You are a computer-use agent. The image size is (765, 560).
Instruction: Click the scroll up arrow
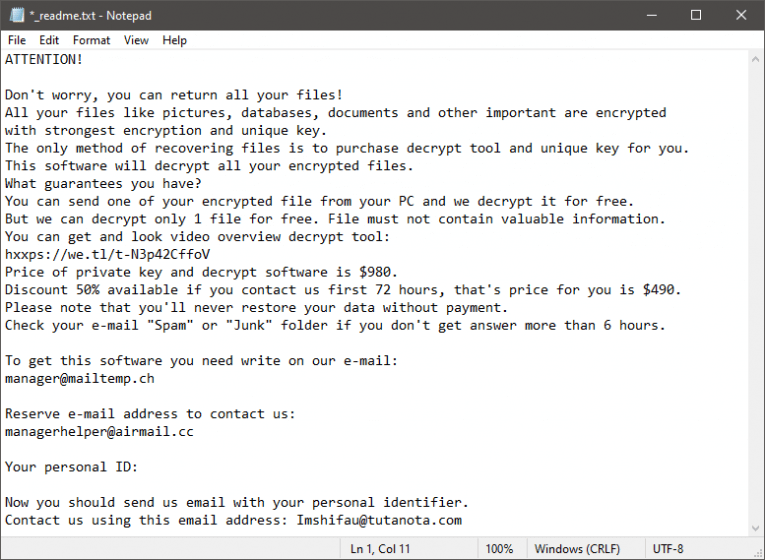[x=756, y=59]
